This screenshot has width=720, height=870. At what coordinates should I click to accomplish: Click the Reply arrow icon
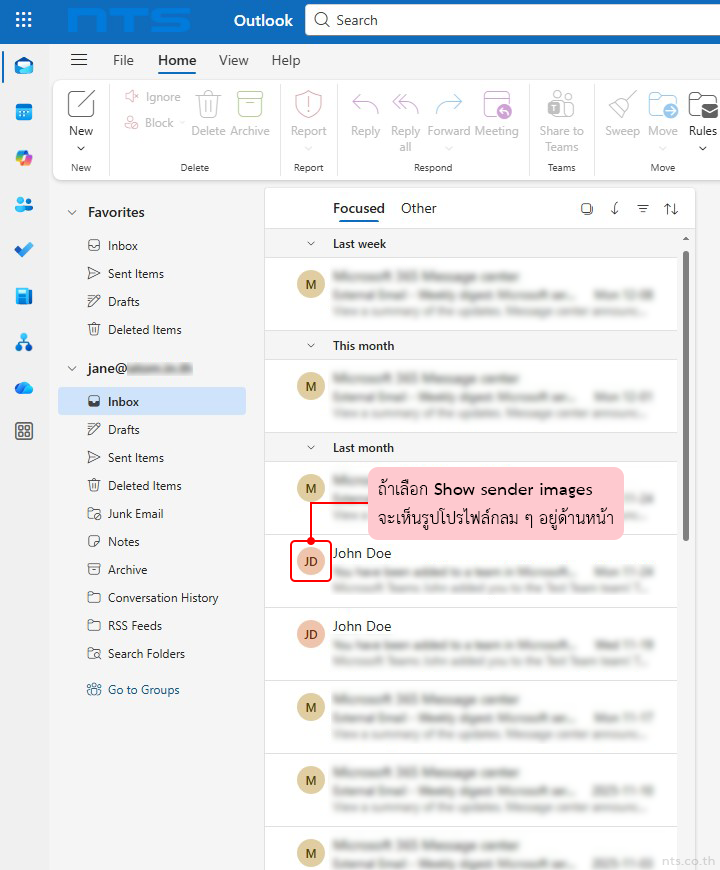tap(366, 104)
